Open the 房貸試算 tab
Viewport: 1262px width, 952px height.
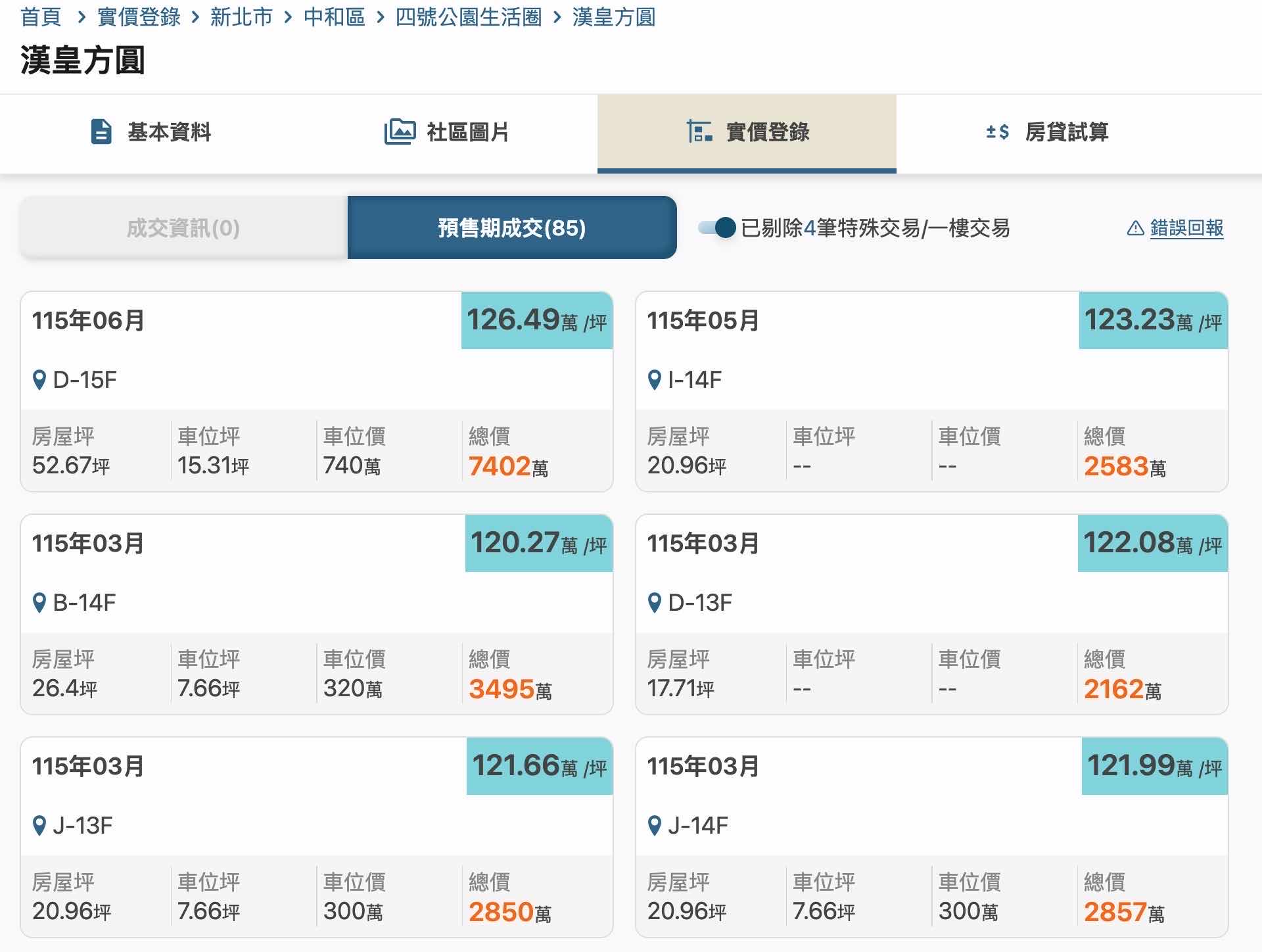(1046, 133)
